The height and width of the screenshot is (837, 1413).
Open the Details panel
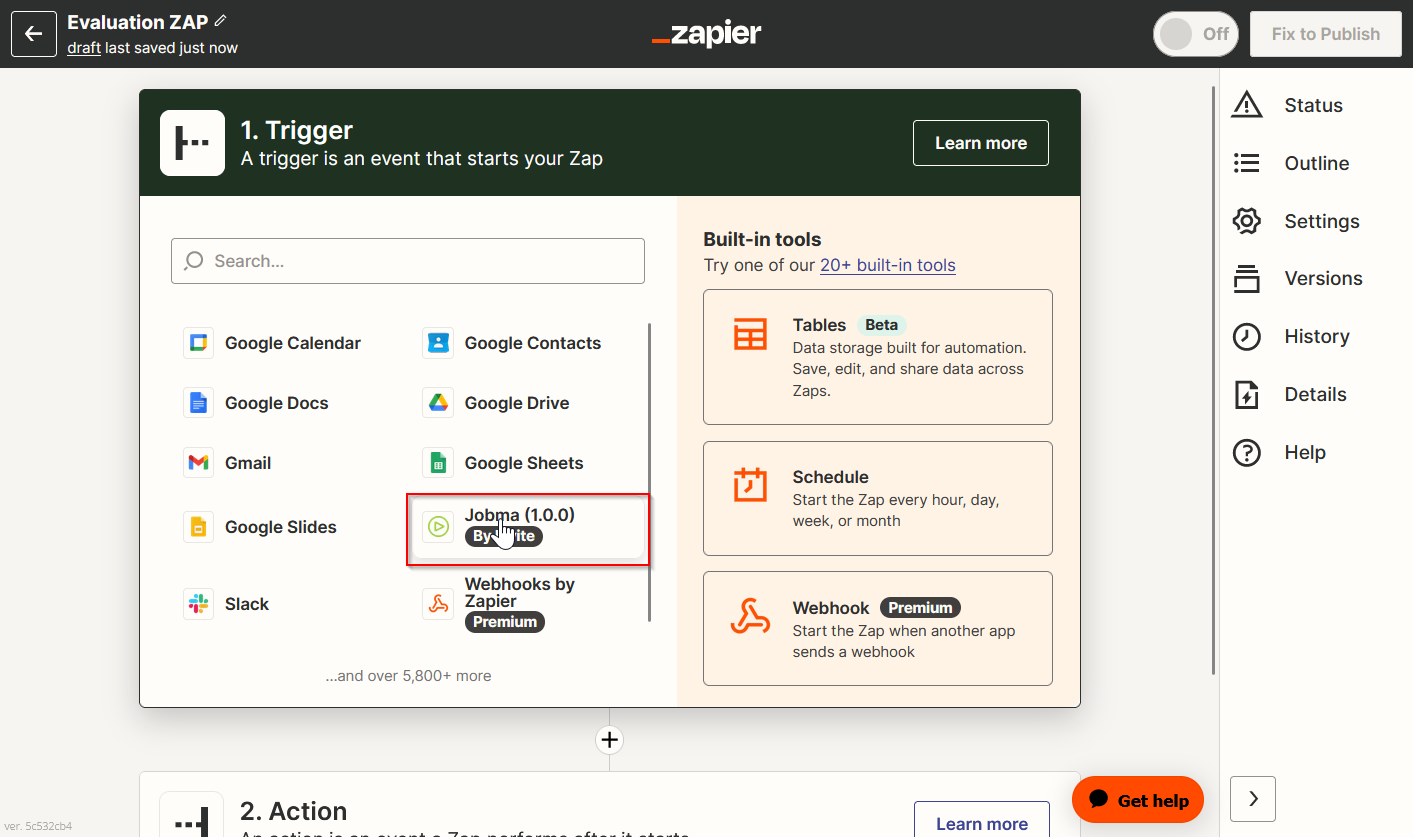coord(1291,394)
